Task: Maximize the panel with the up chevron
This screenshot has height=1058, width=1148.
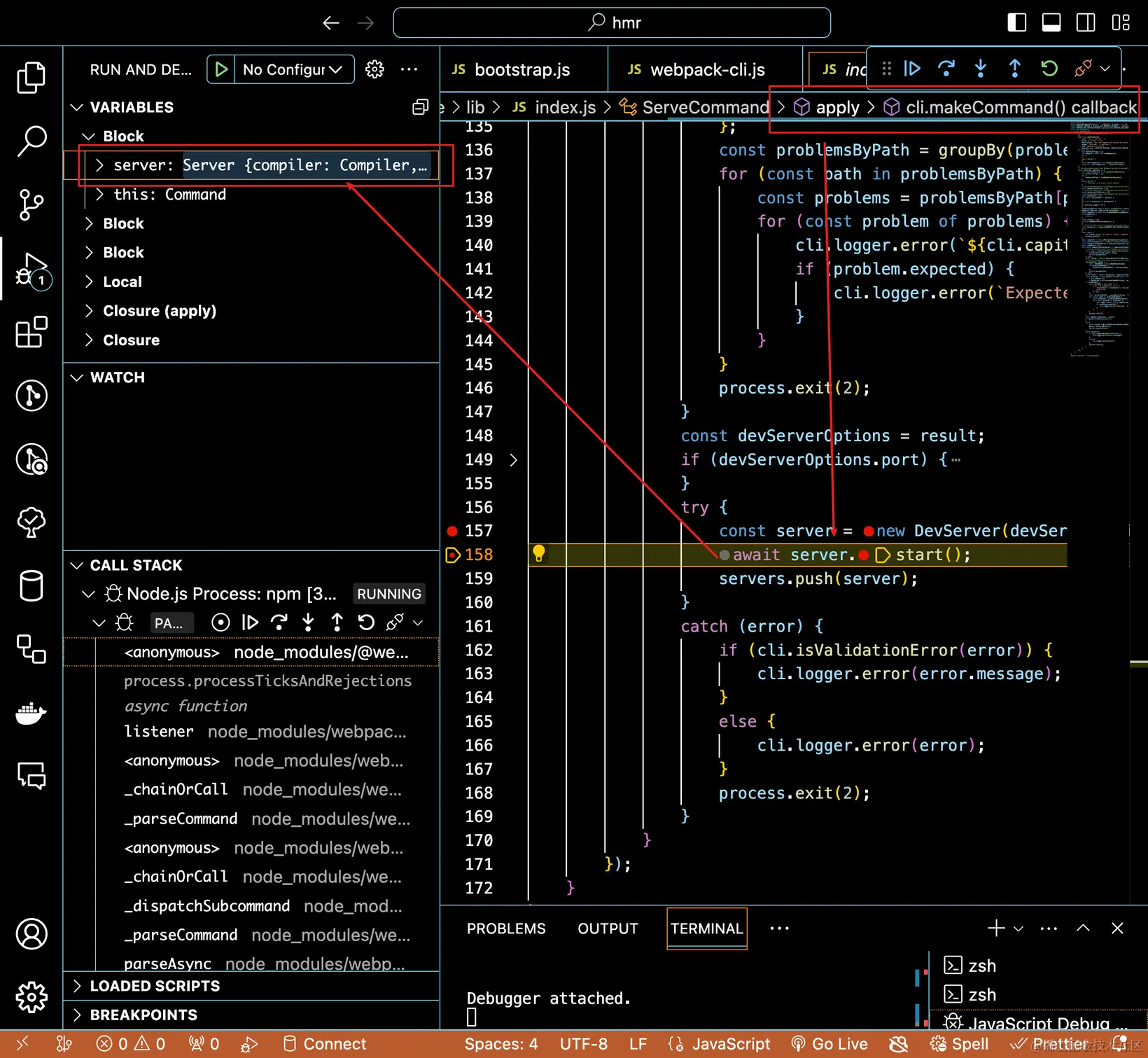Action: point(1083,928)
